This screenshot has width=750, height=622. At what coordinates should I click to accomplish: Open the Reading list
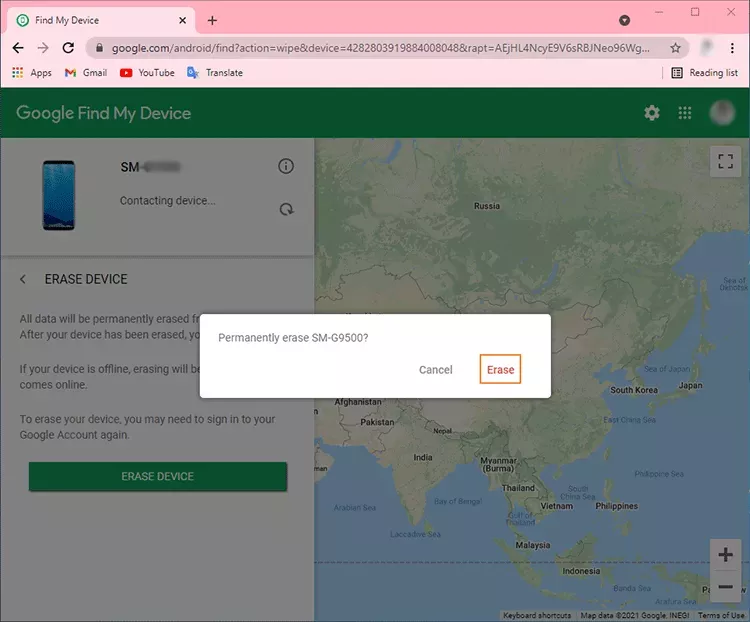click(x=705, y=73)
